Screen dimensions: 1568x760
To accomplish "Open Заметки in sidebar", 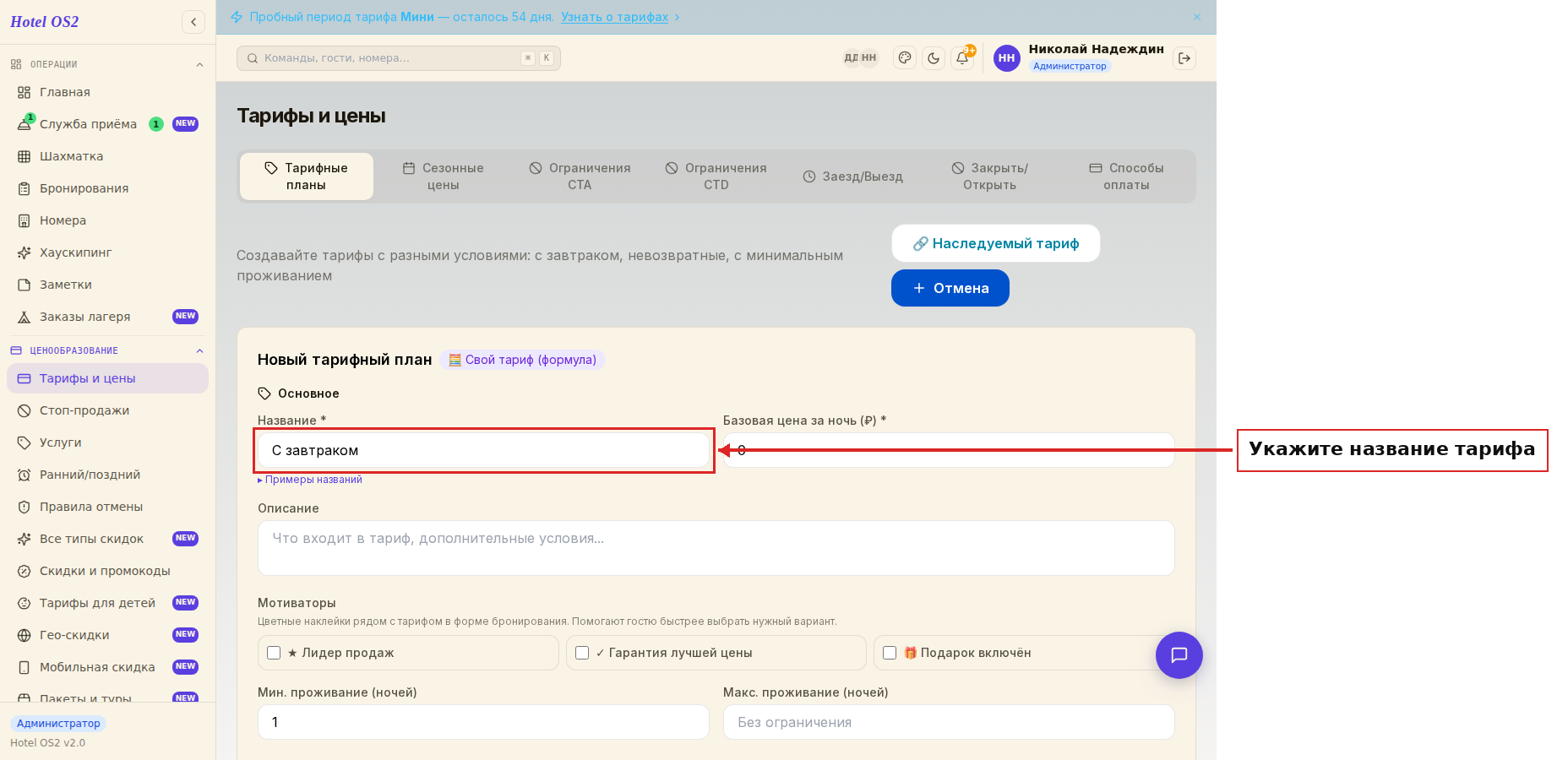I will click(x=107, y=285).
